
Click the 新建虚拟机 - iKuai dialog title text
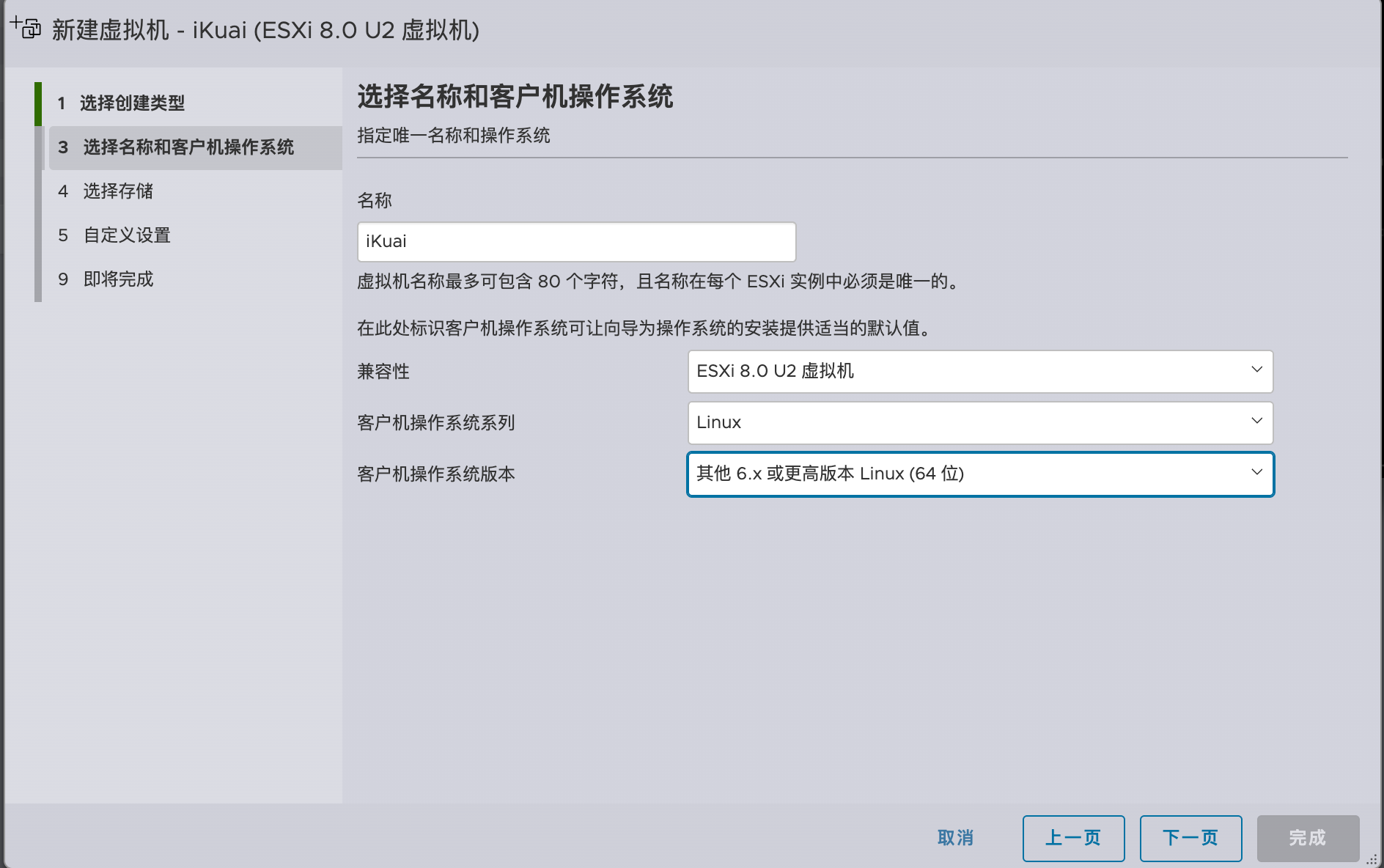[x=265, y=30]
